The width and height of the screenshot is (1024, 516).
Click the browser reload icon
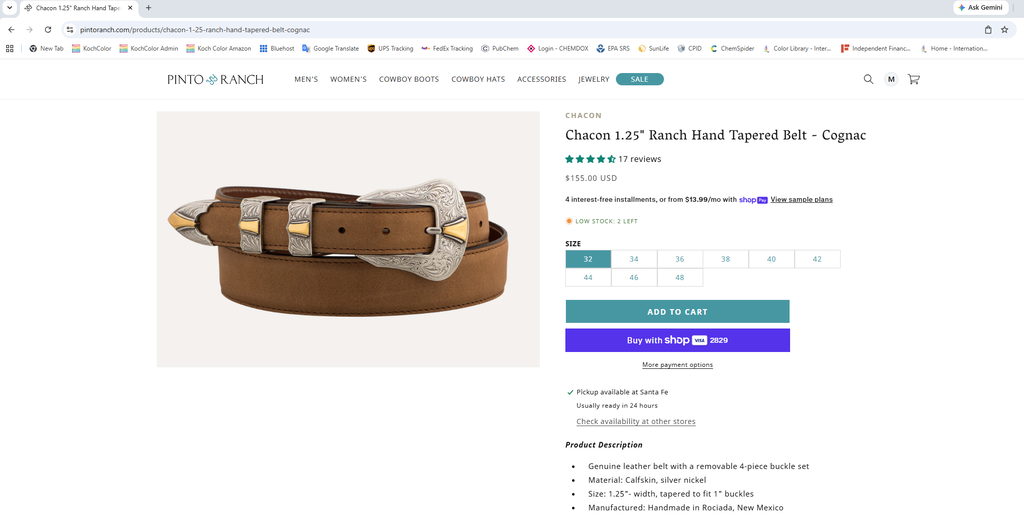coord(48,29)
